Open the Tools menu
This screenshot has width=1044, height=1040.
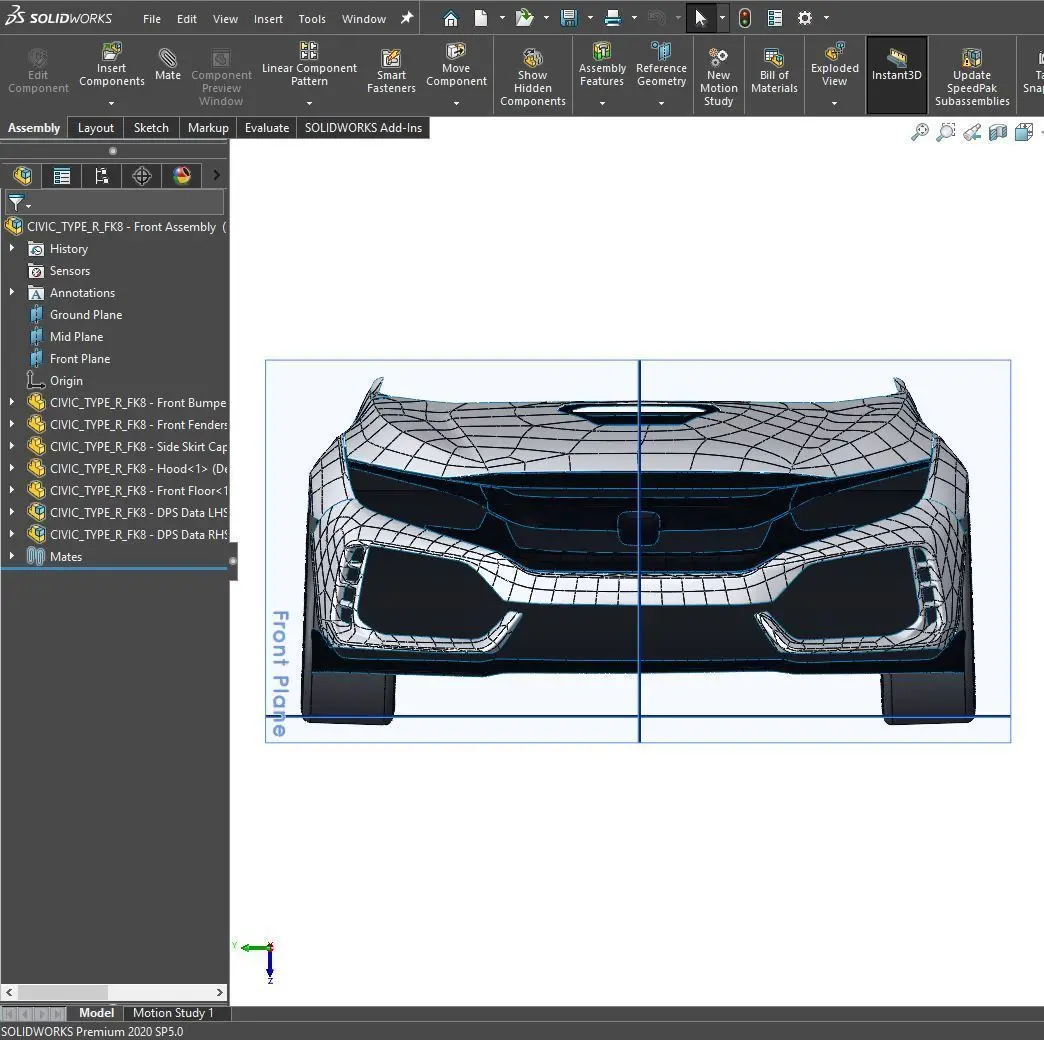312,19
